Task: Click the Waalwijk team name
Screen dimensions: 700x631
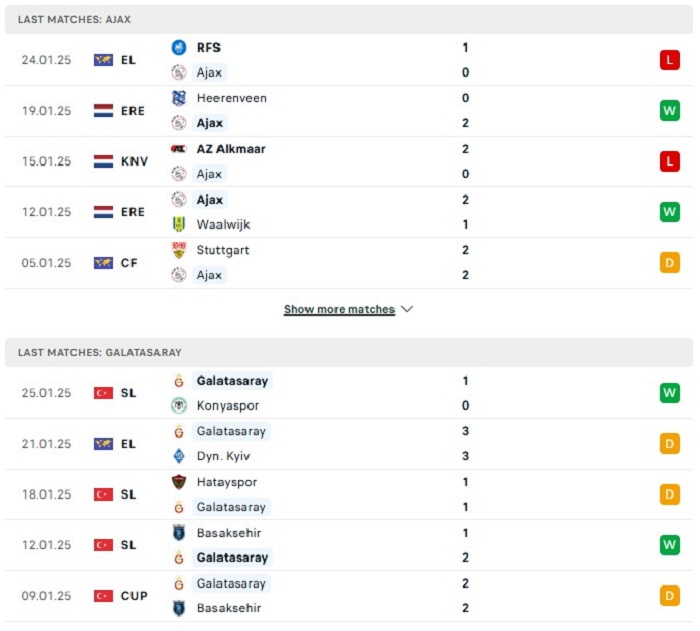Action: click(x=223, y=224)
